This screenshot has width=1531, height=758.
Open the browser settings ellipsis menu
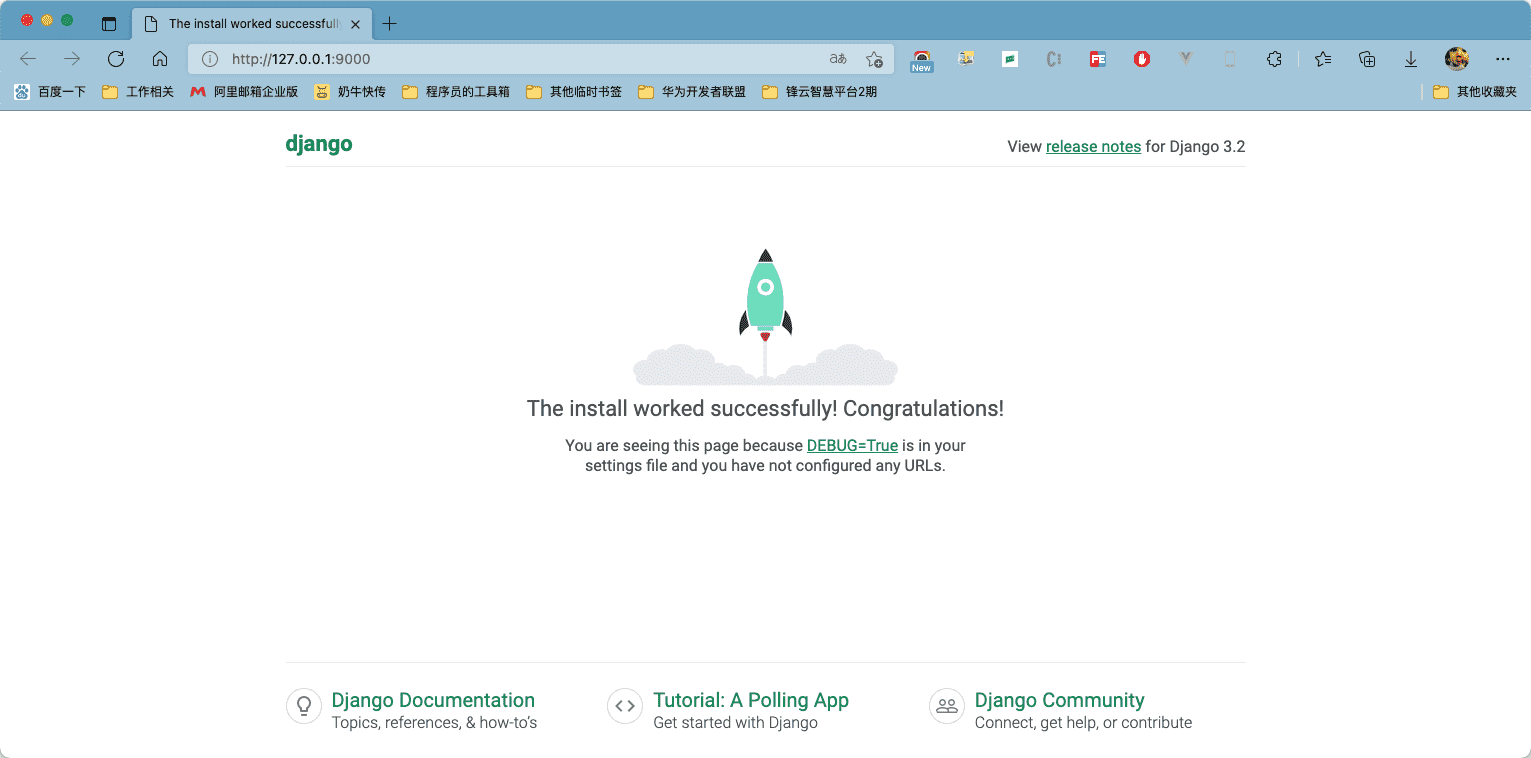pos(1502,59)
